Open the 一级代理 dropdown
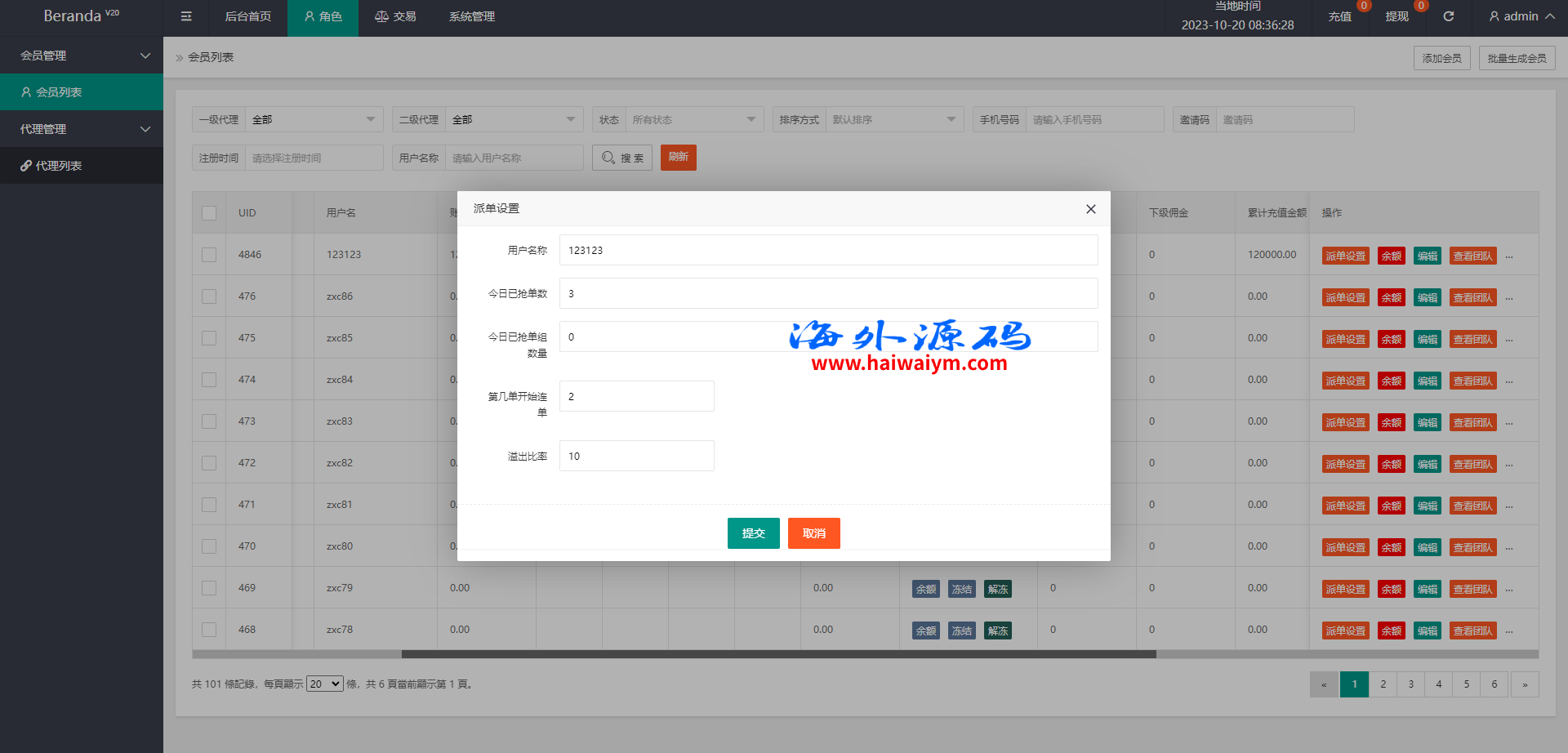Screen dimensions: 1568x753 click(x=314, y=120)
